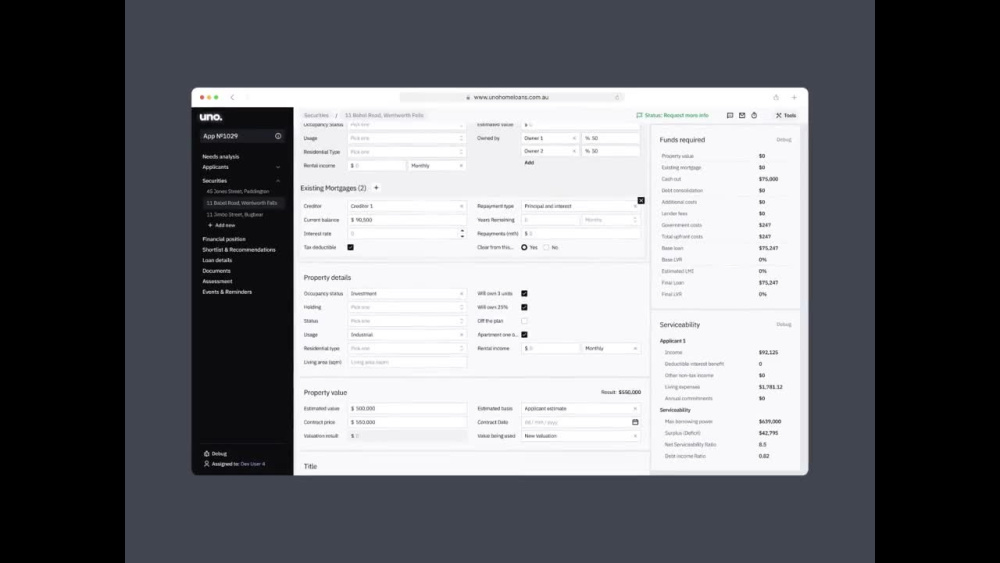
Task: Open Events & Reminders in sidebar
Action: point(227,292)
